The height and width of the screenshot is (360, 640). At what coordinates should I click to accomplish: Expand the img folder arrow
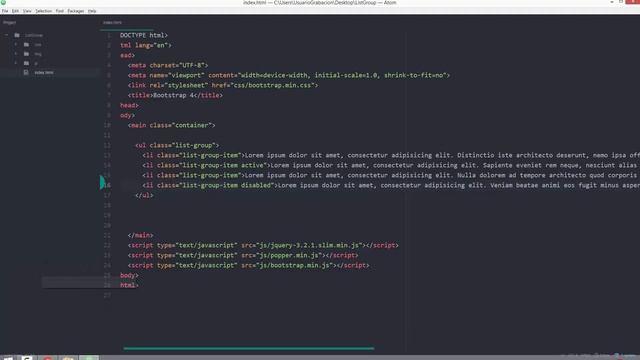[16, 54]
